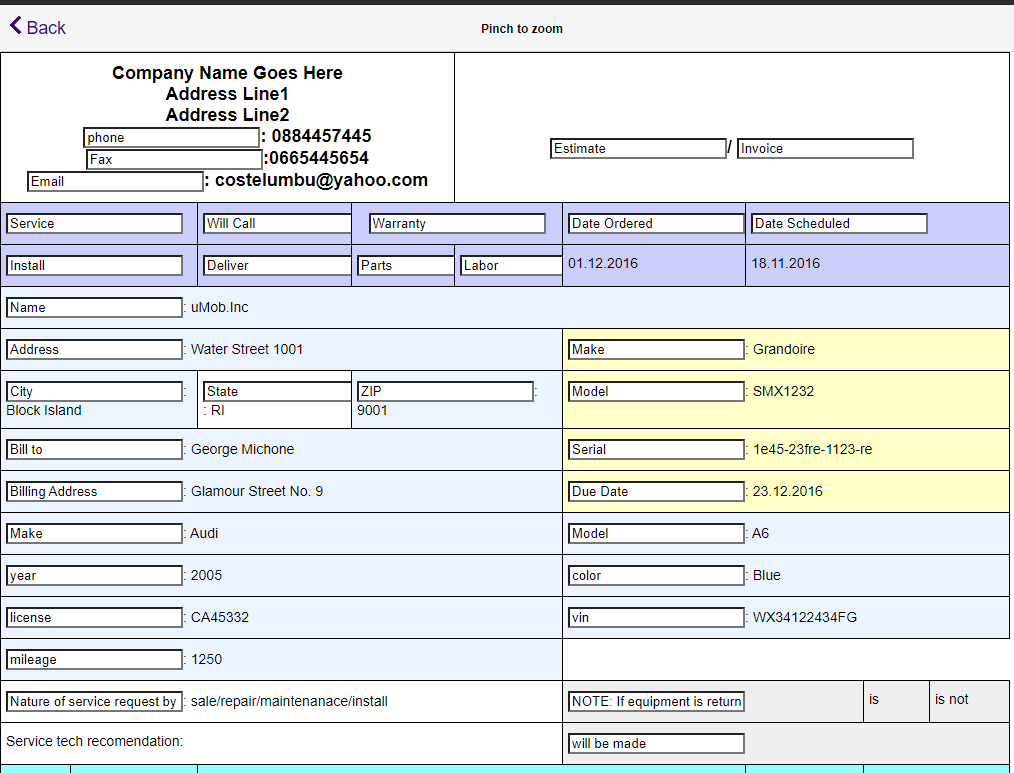The image size is (1014, 773).
Task: Choose the 'is' option cell
Action: coord(896,700)
